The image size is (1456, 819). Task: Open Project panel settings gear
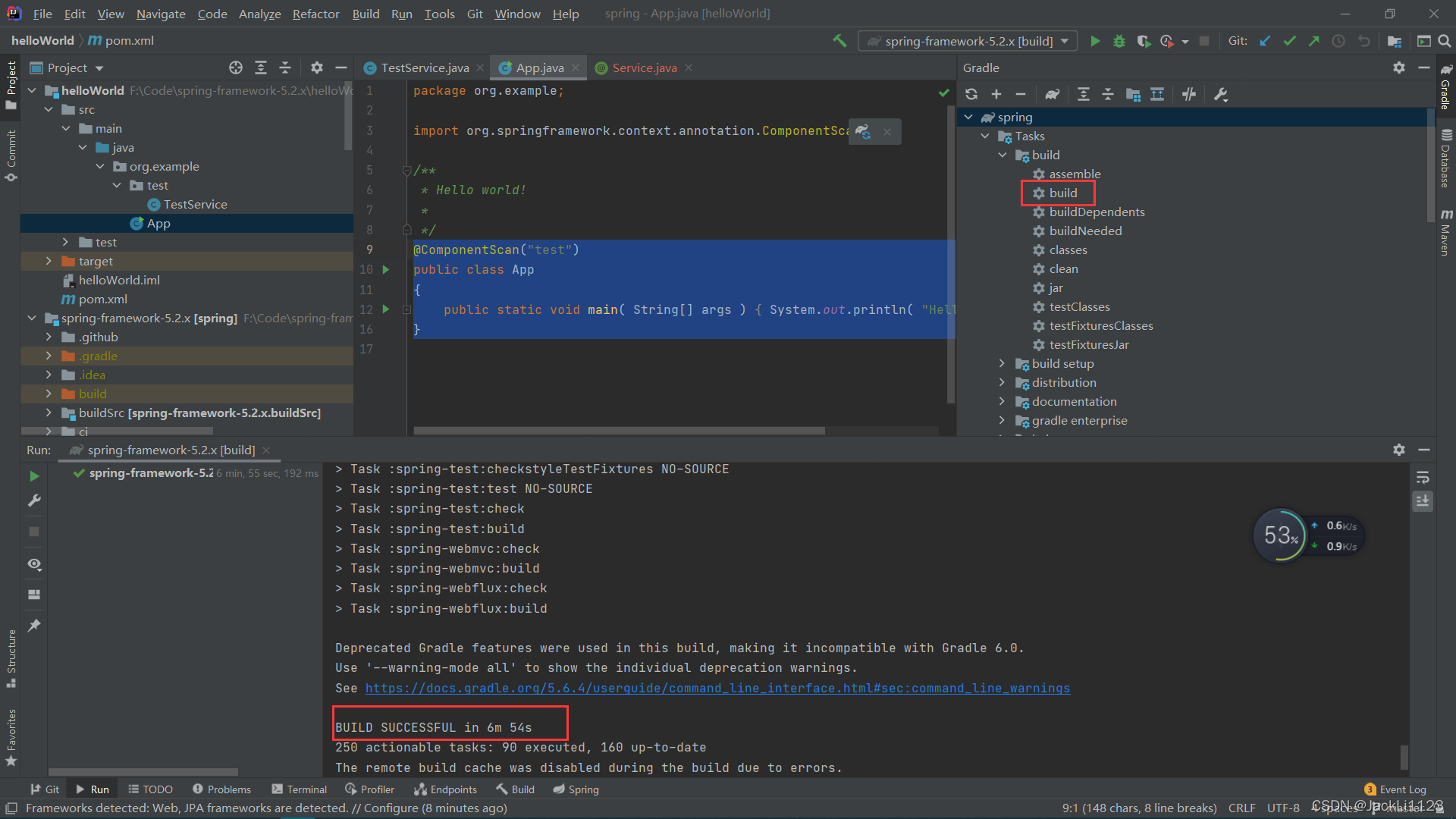[317, 67]
